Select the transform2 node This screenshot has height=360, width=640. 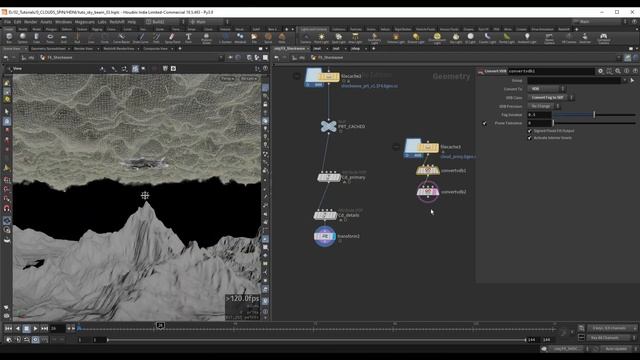[324, 236]
